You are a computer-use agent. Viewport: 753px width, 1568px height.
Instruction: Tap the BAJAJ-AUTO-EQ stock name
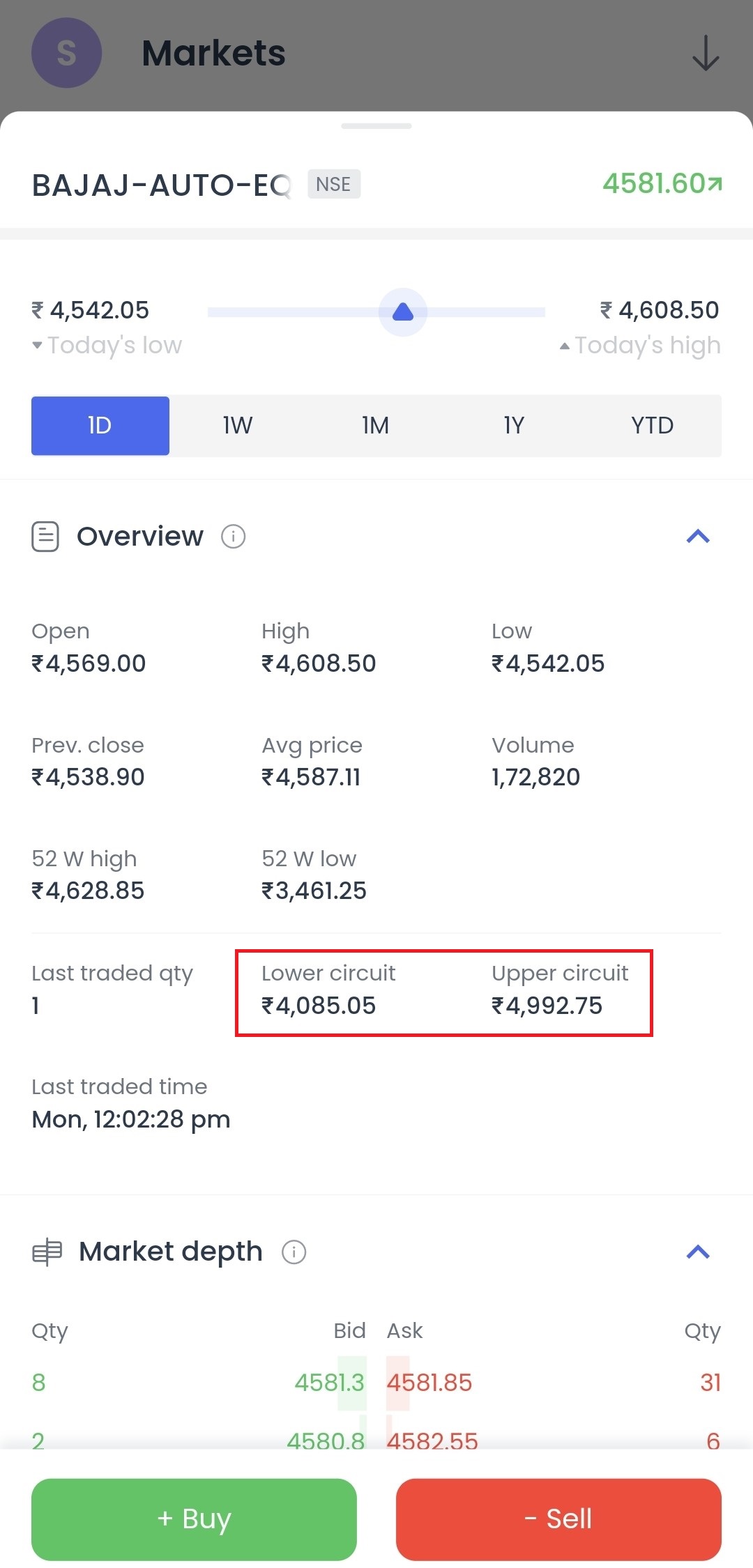point(162,185)
